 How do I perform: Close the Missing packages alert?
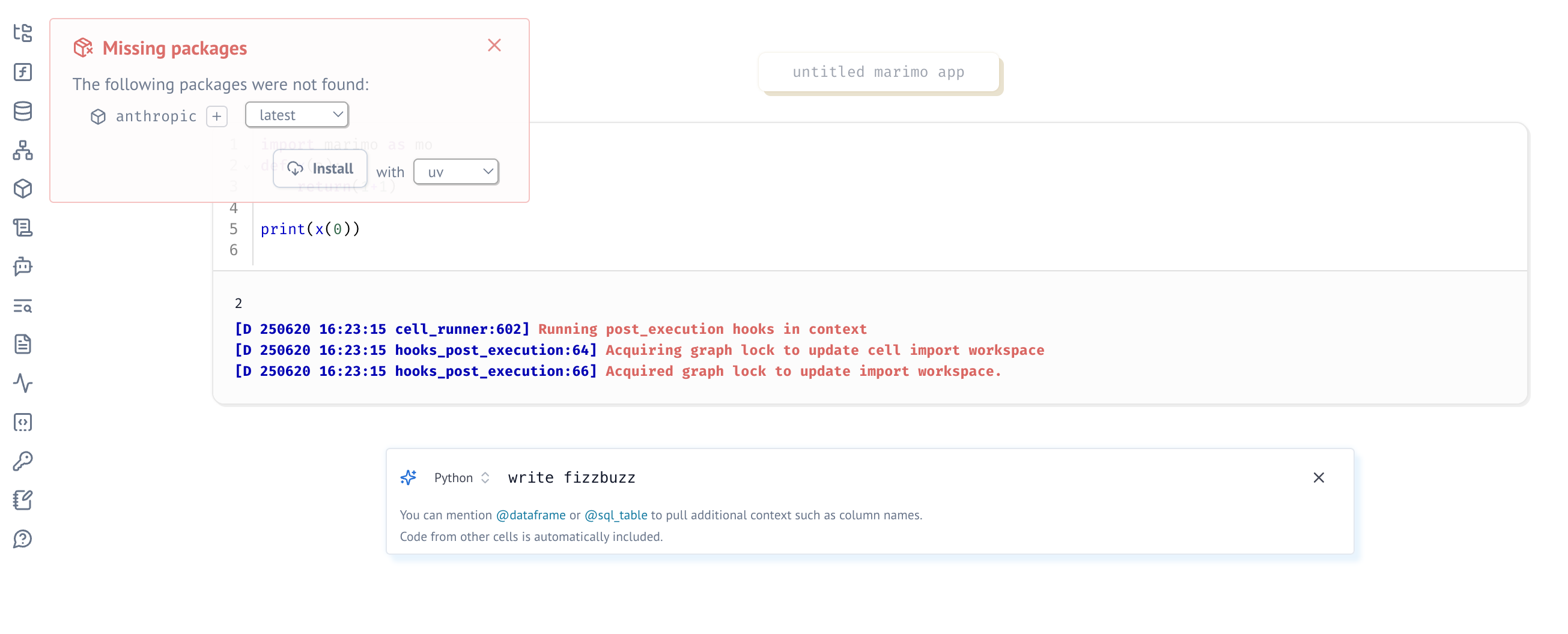tap(494, 46)
